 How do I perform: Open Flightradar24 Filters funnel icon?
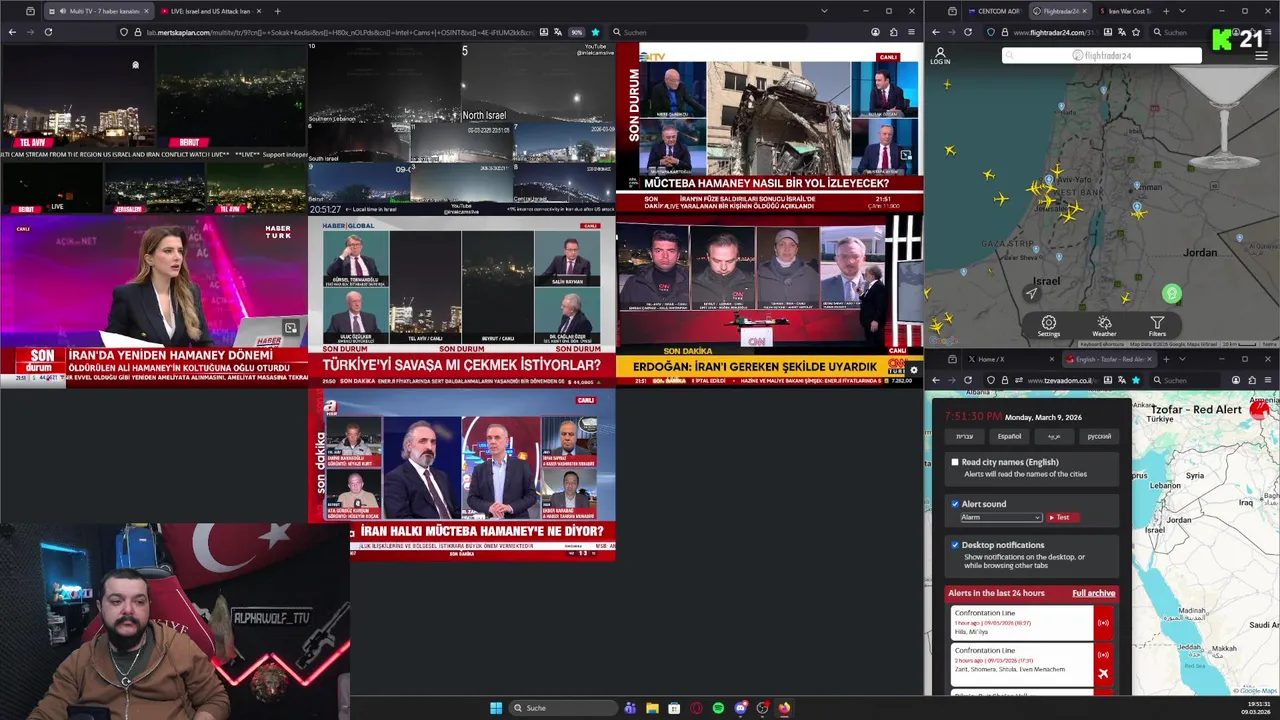pyautogui.click(x=1157, y=326)
